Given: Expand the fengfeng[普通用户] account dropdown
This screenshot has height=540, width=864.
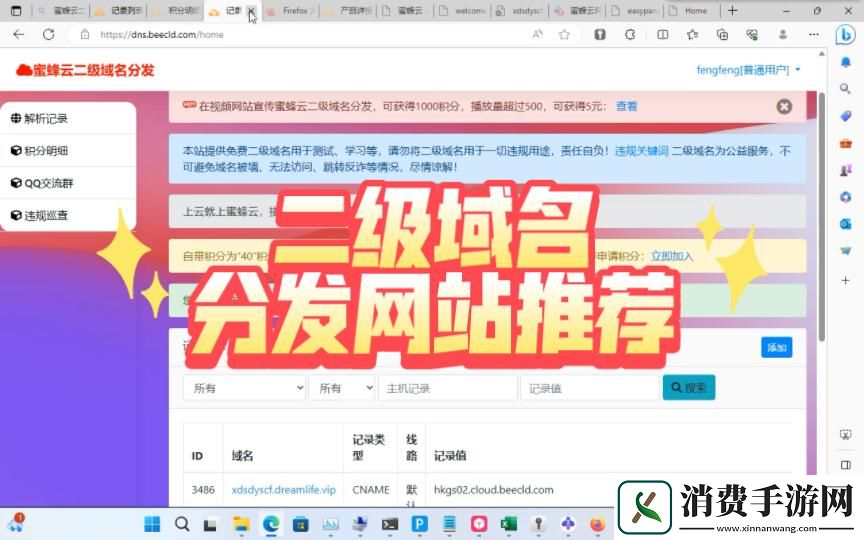Looking at the screenshot, I should click(x=748, y=70).
